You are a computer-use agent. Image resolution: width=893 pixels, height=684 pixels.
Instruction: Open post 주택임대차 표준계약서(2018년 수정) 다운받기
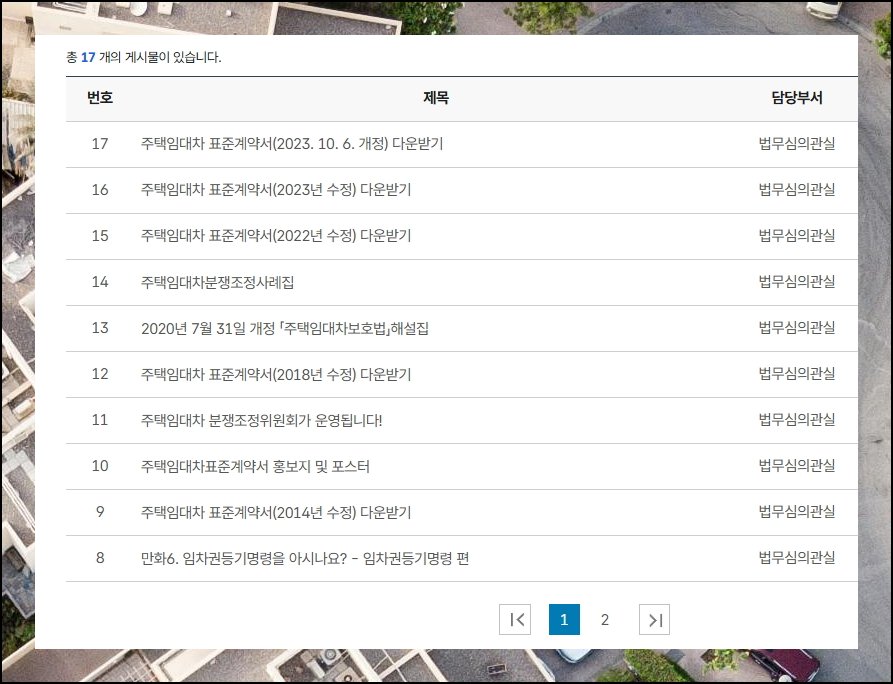[x=276, y=374]
